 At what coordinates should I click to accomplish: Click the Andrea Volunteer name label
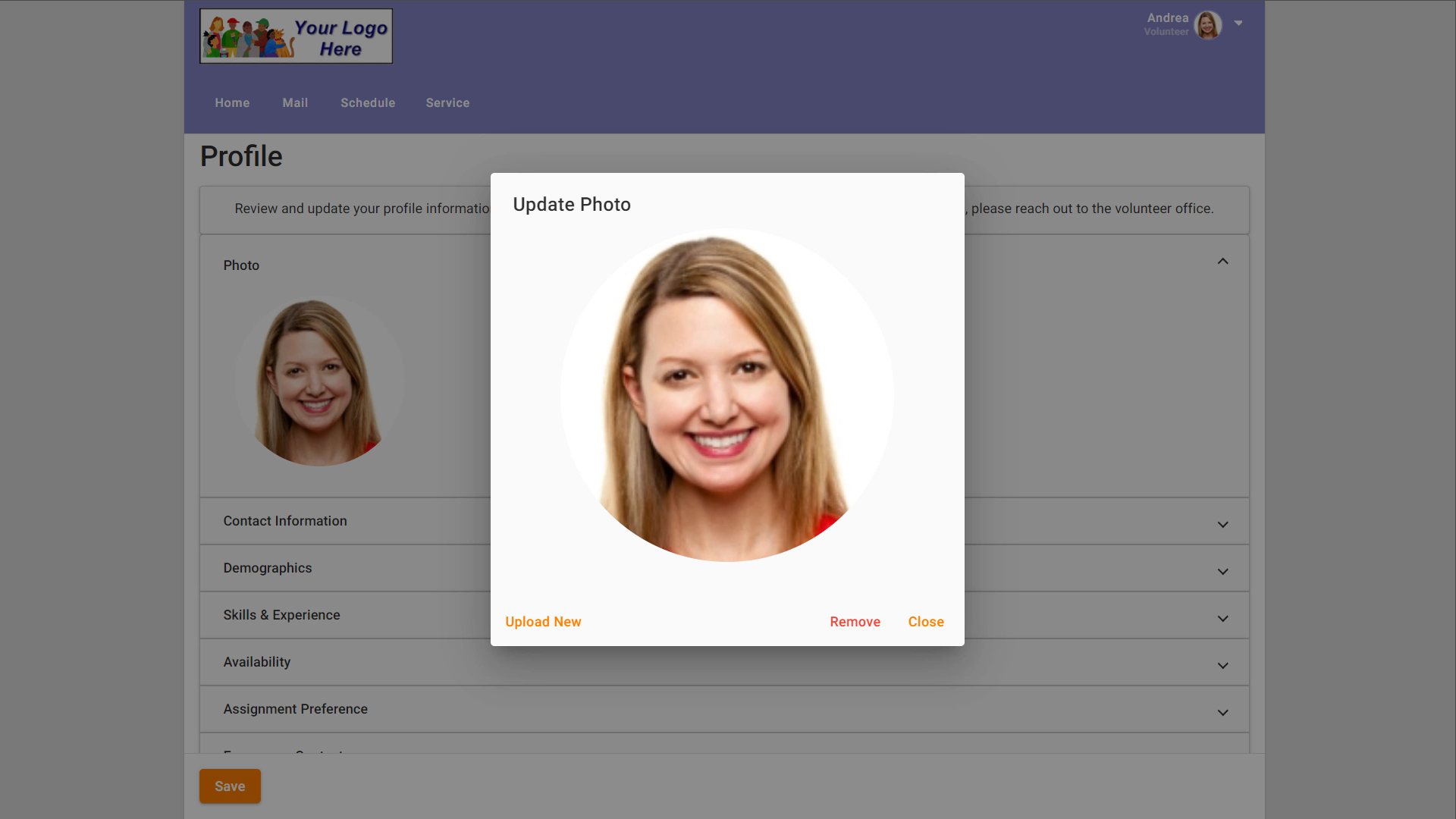click(x=1166, y=24)
